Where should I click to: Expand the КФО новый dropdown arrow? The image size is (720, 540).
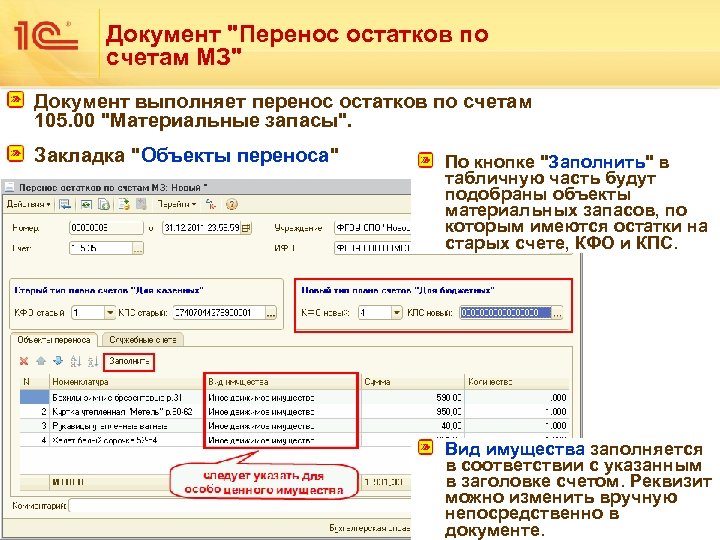point(397,313)
